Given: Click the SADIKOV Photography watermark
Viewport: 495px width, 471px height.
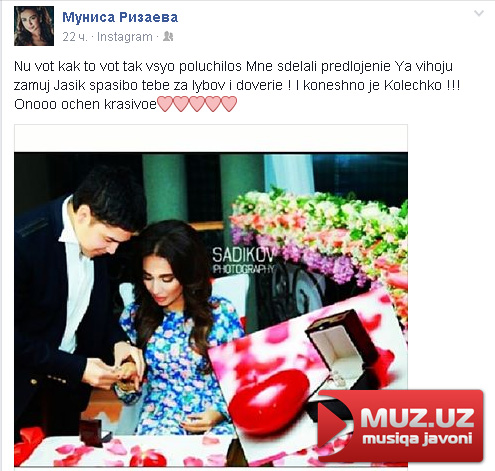Looking at the screenshot, I should tap(244, 260).
